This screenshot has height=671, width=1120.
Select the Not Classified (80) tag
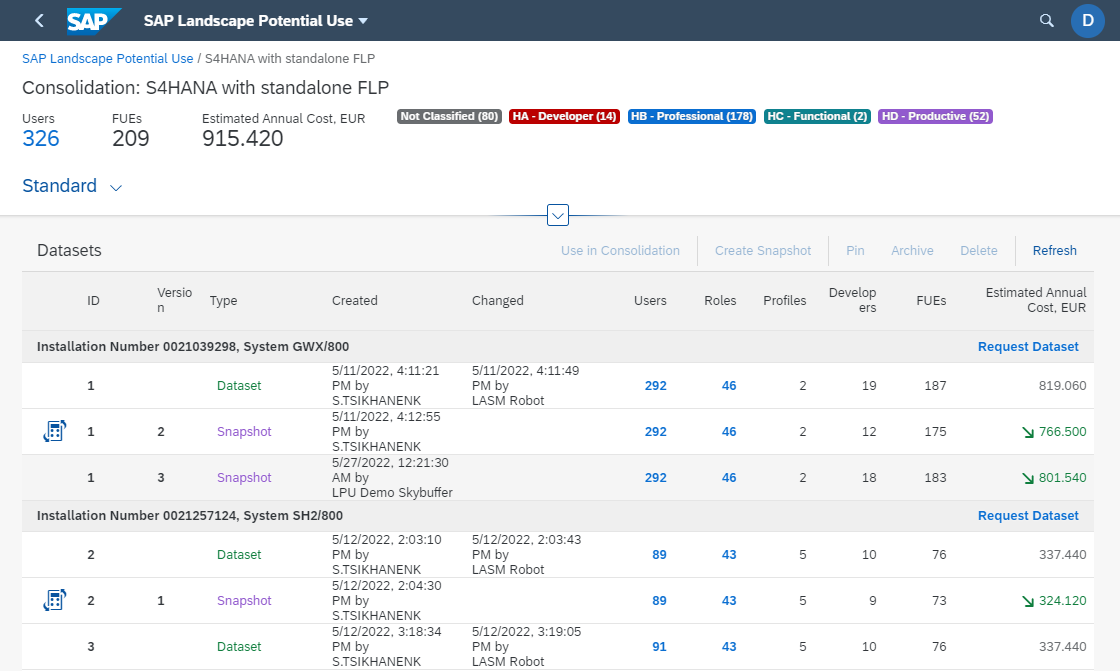pyautogui.click(x=449, y=116)
